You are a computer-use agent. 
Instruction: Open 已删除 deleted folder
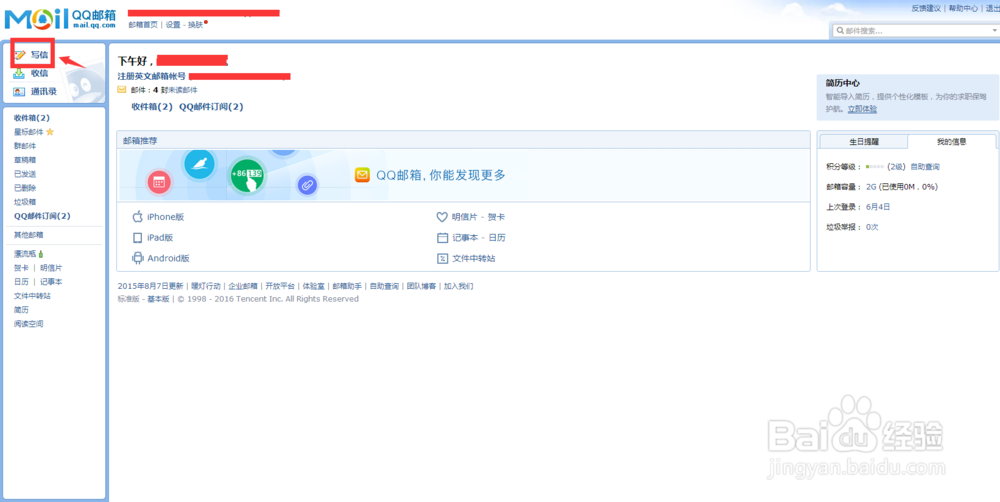[x=25, y=188]
